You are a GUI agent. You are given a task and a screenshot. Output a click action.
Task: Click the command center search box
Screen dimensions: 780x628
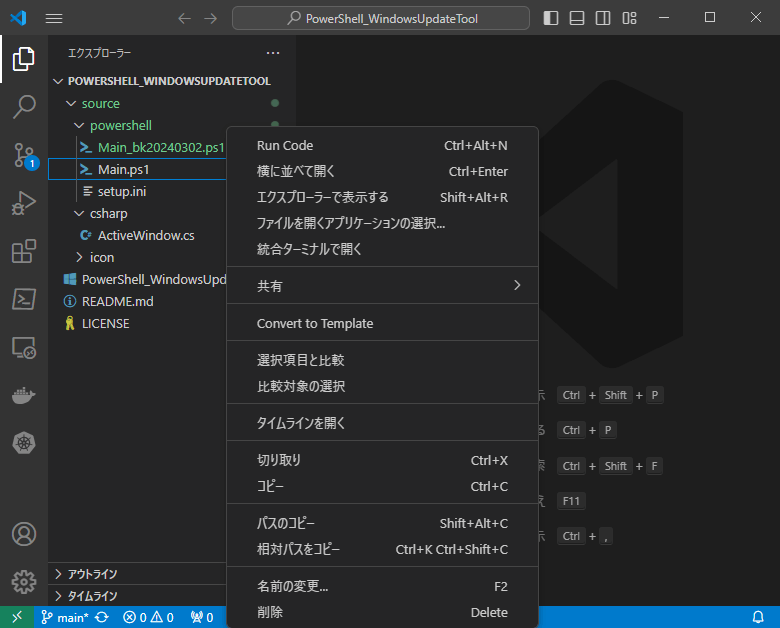[381, 18]
